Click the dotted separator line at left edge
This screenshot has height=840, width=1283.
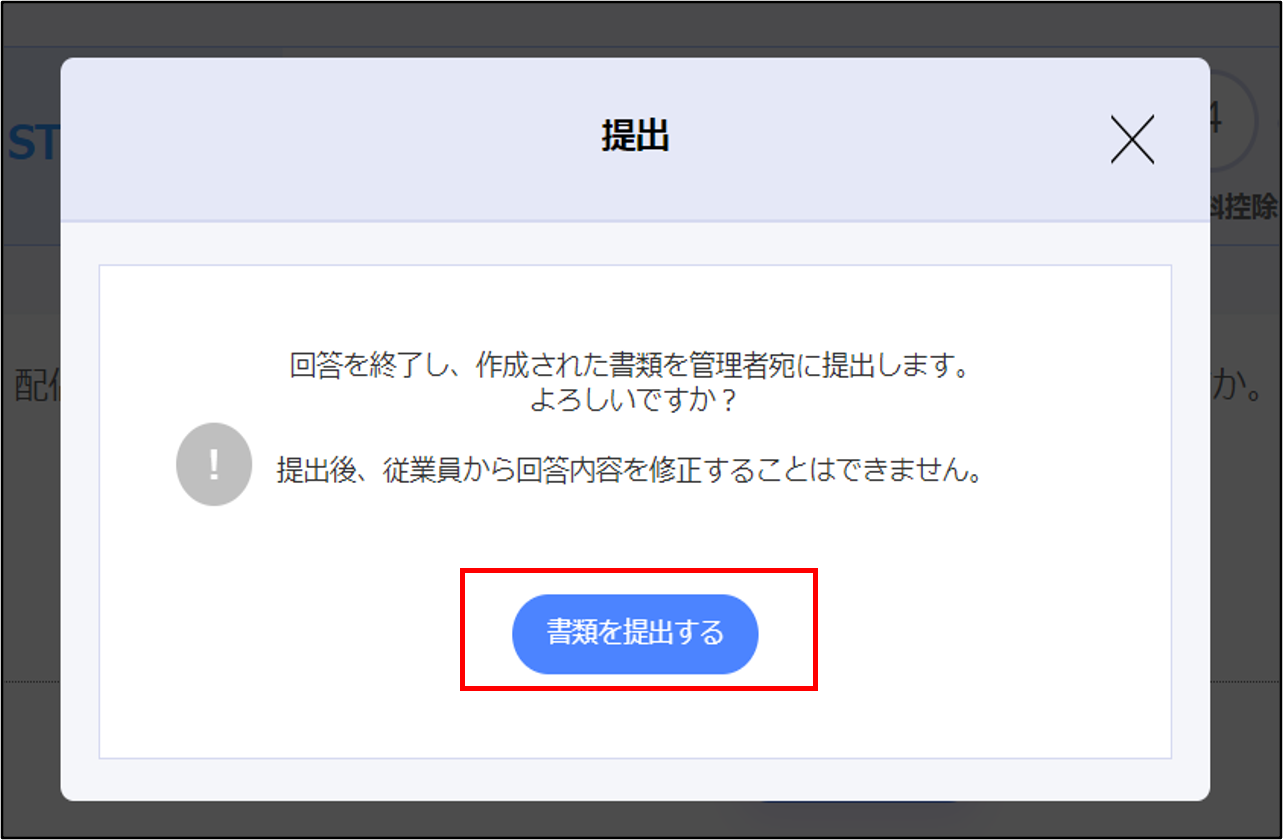[x=31, y=682]
